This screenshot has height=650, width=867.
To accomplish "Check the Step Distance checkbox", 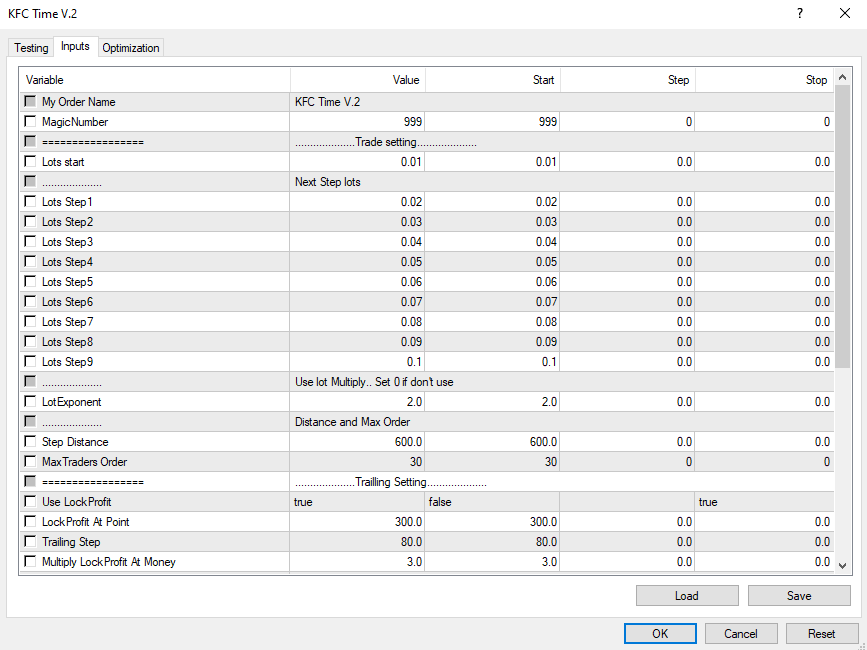I will coord(30,441).
